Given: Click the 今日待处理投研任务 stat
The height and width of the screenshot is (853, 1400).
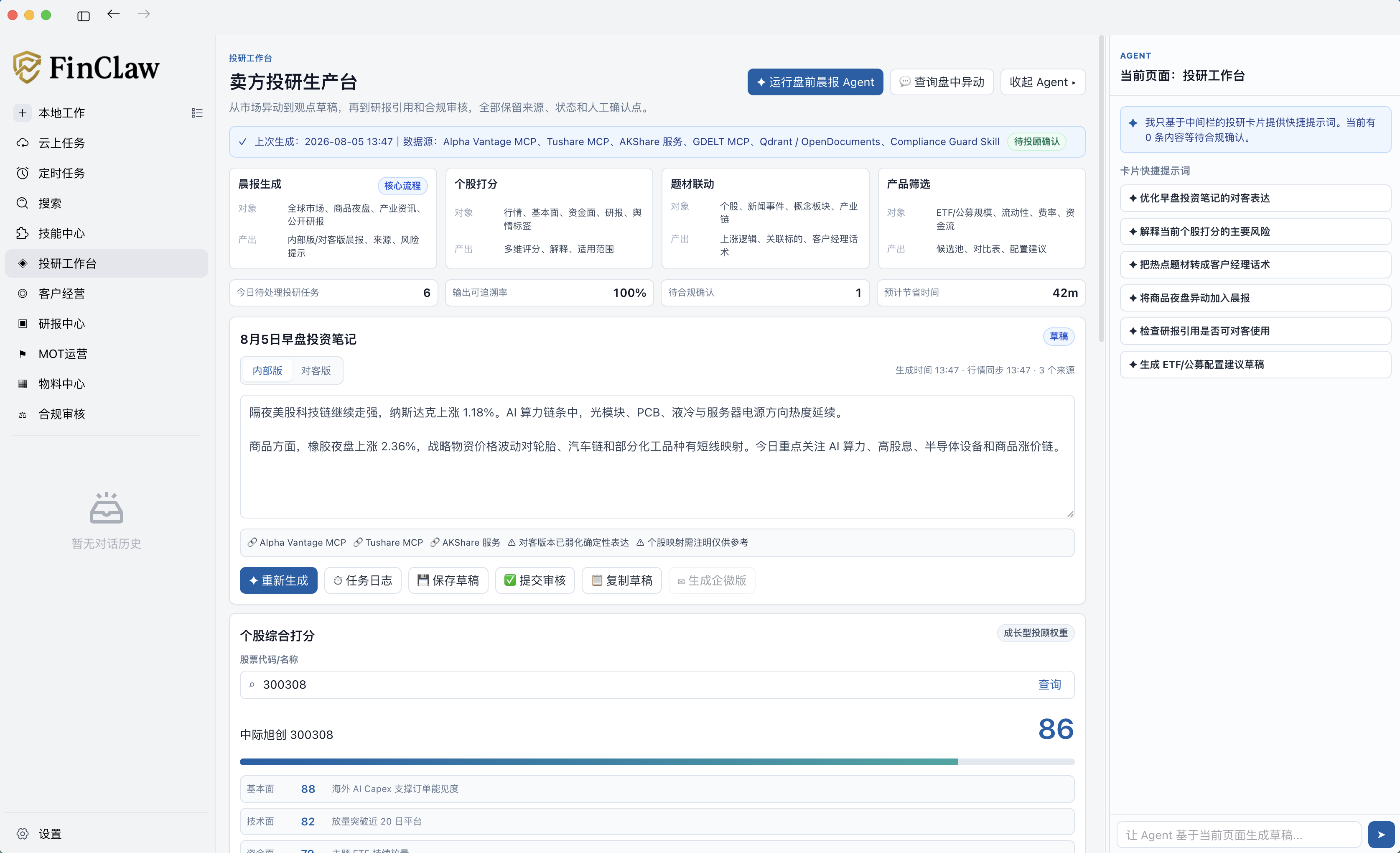Looking at the screenshot, I should tap(333, 293).
